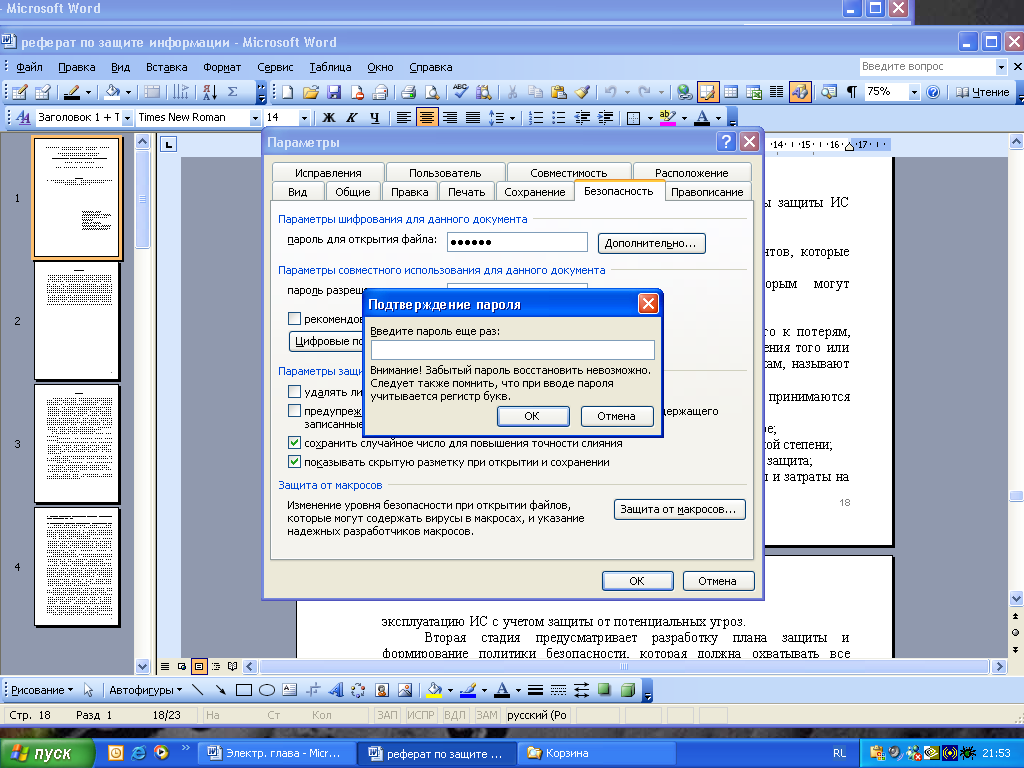
Task: Enable the 'удалять ли...' checkbox
Action: coord(295,392)
